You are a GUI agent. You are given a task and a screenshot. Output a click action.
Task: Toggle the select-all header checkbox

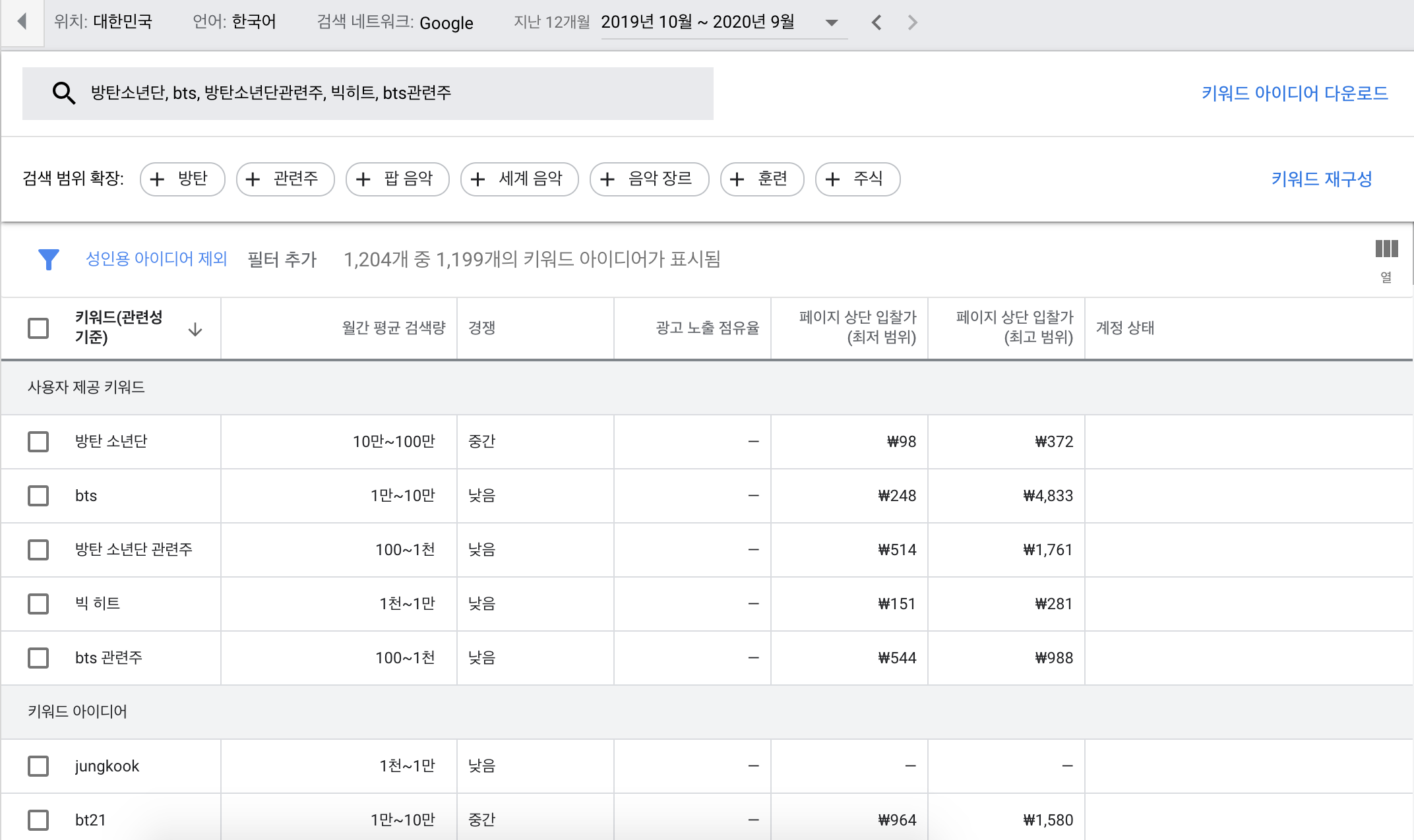click(38, 328)
